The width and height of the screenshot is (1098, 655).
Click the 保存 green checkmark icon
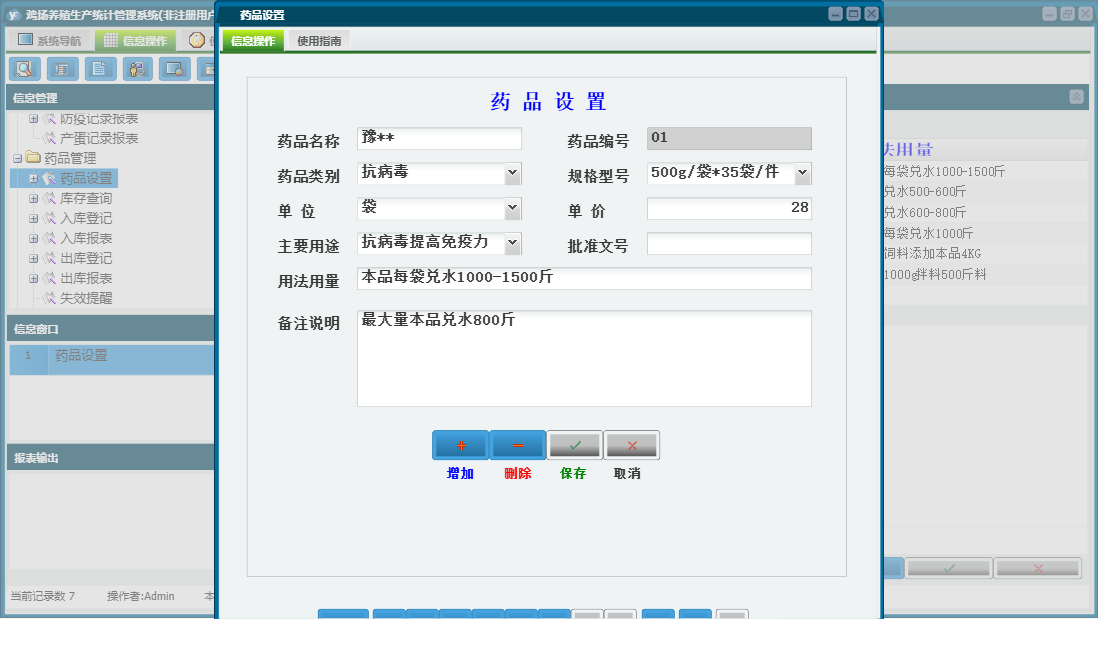pyautogui.click(x=574, y=444)
